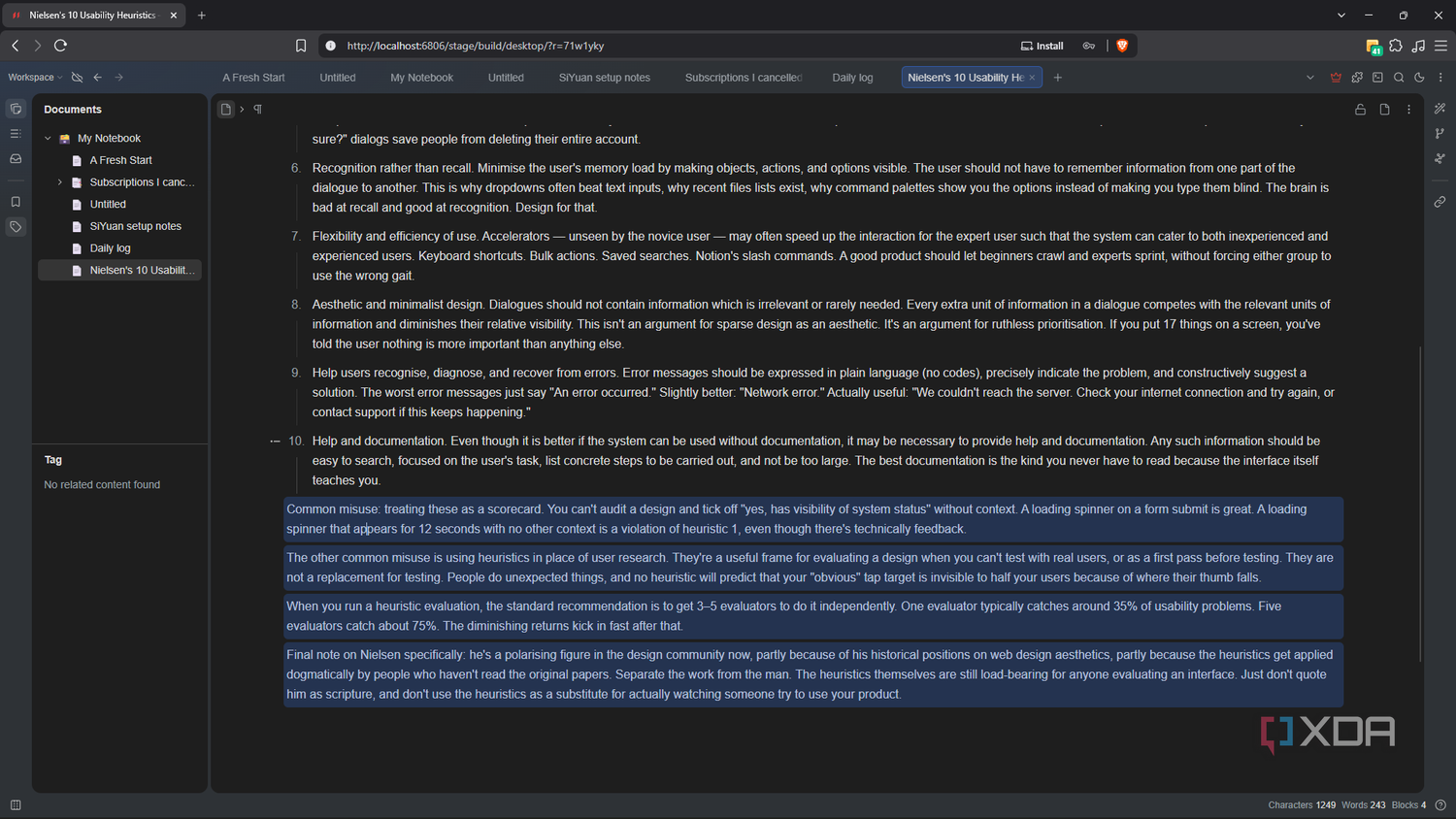Open the Backlinks panel in the right dock
Viewport: 1456px width, 819px height.
coord(1439,202)
